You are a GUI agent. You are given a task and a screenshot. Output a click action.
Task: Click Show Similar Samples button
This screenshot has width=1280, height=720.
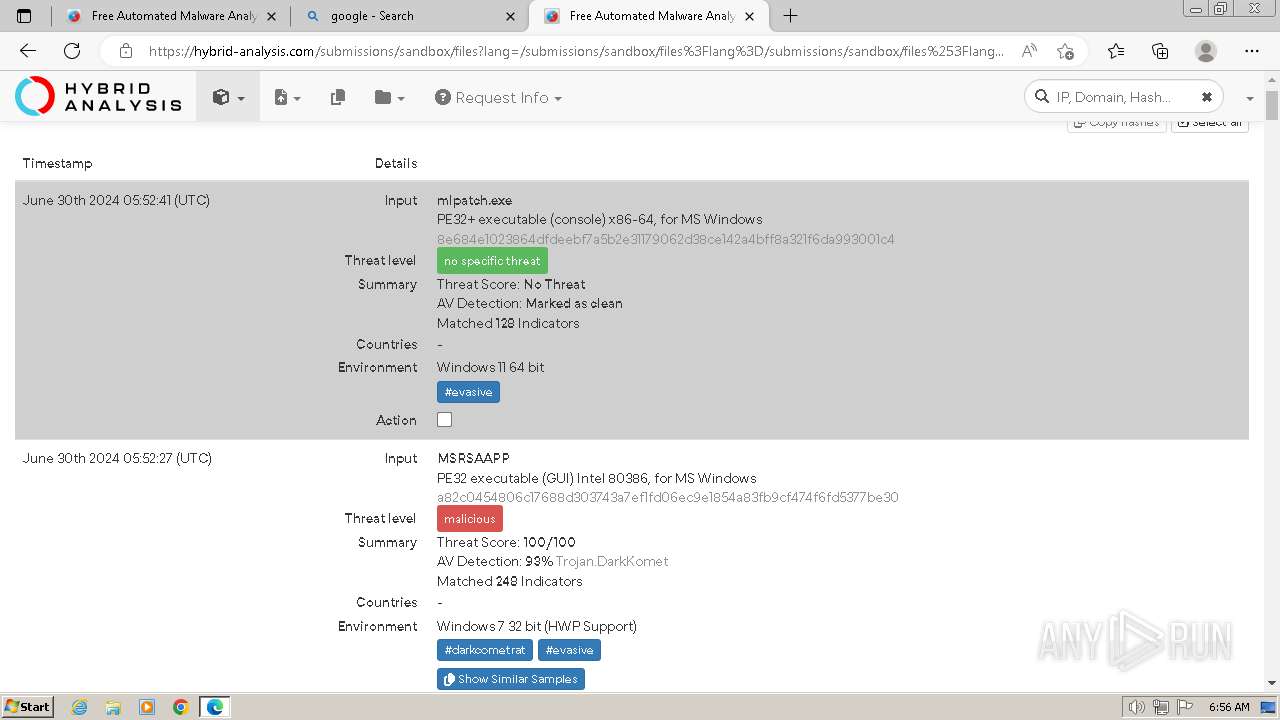coord(511,679)
